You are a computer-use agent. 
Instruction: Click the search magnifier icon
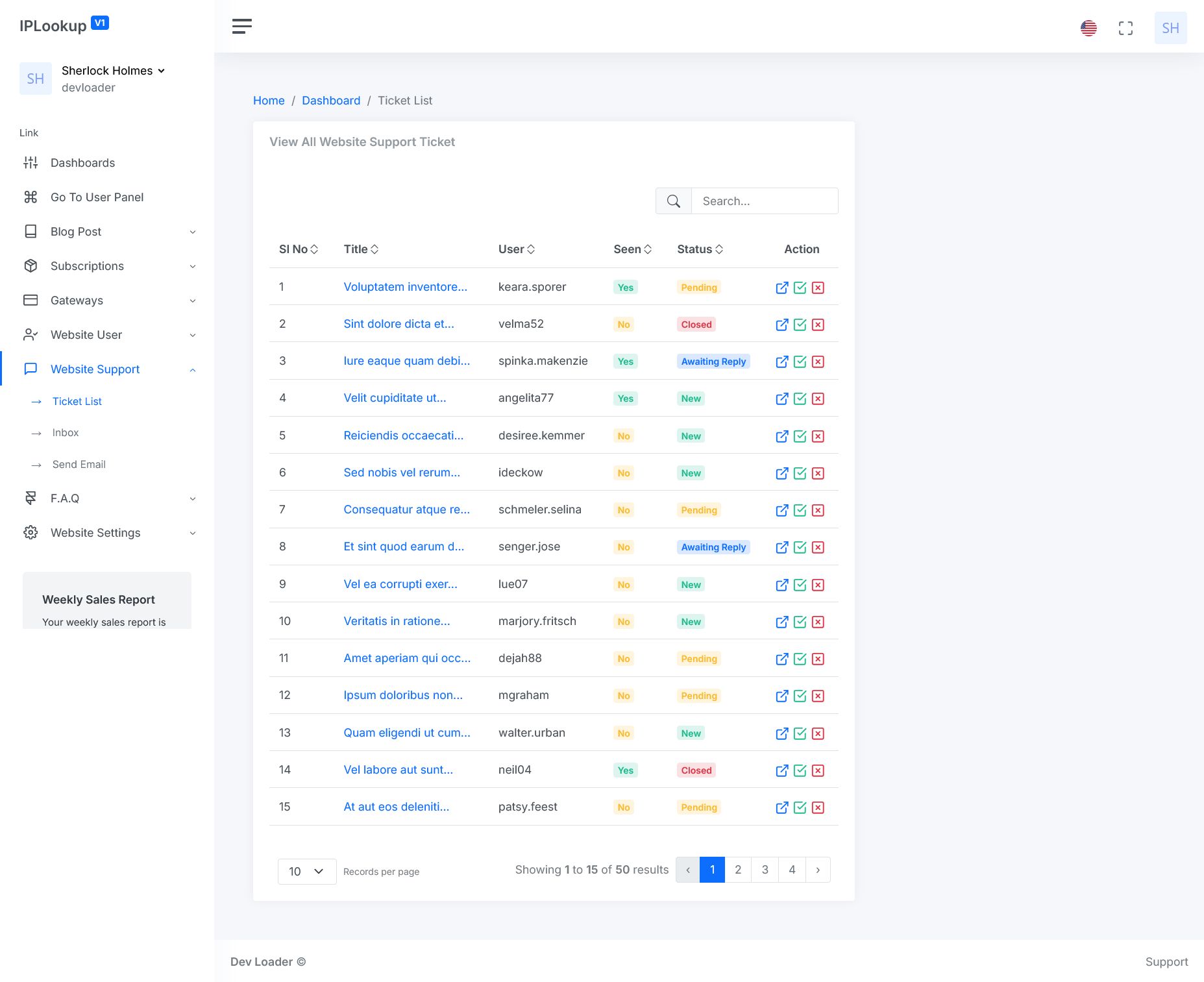coord(674,201)
